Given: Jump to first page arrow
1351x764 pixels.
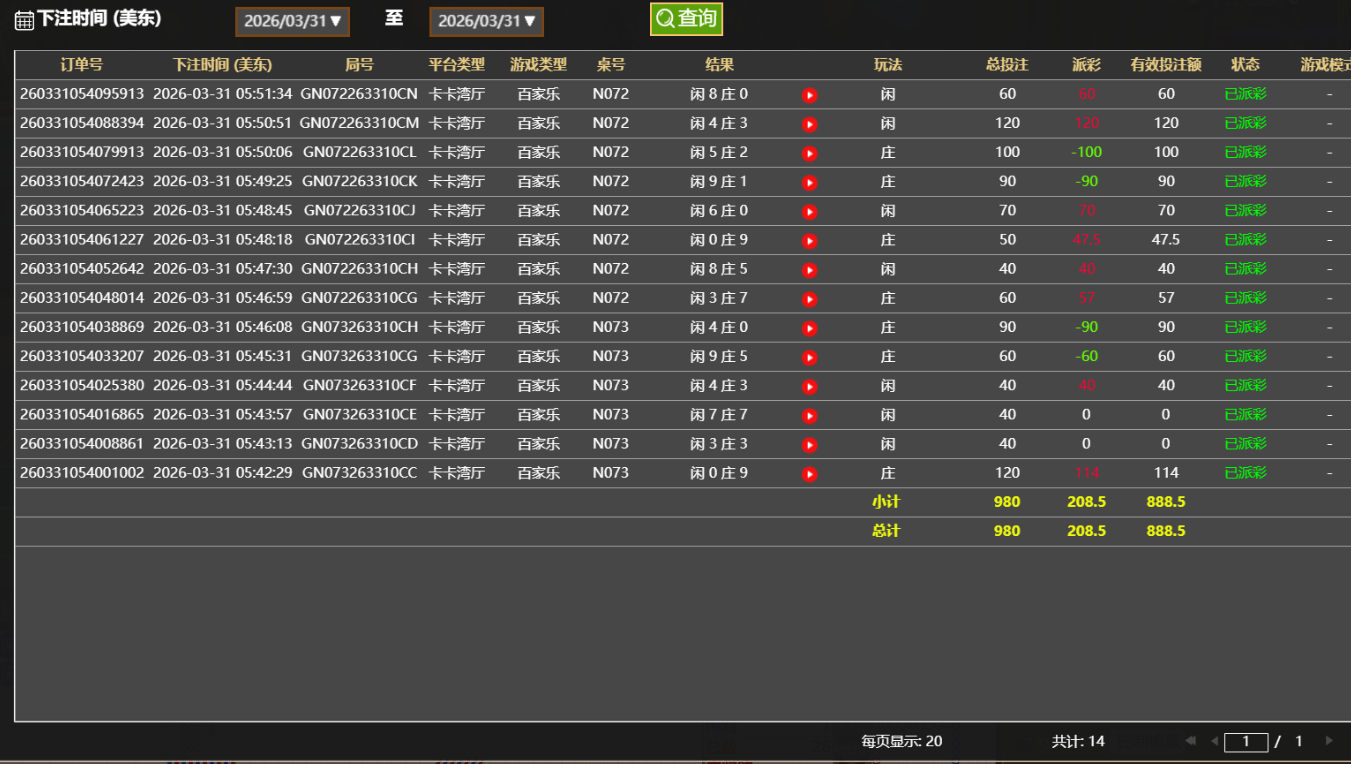Looking at the screenshot, I should [1190, 741].
